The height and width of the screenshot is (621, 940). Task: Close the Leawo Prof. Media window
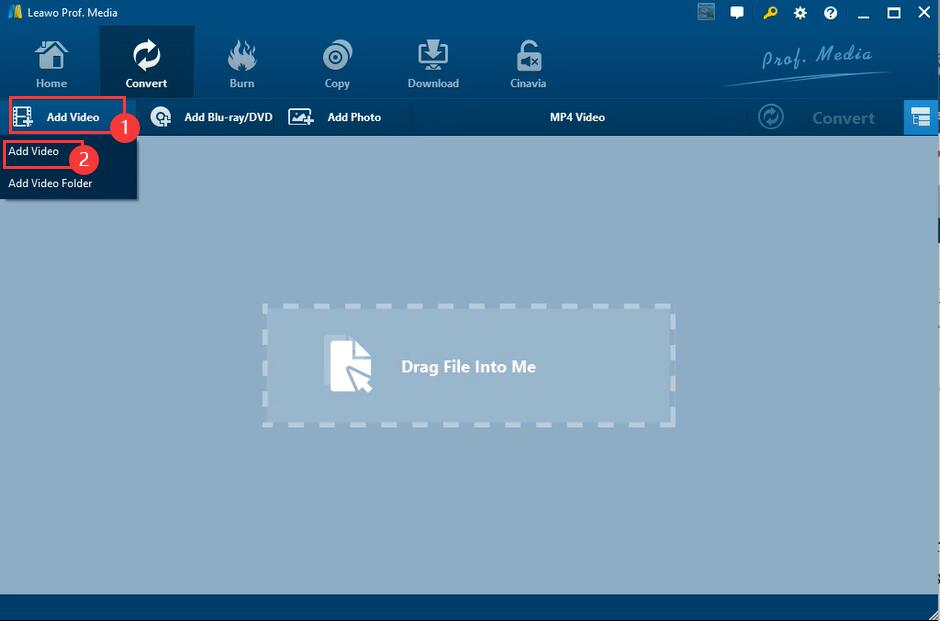coord(924,13)
